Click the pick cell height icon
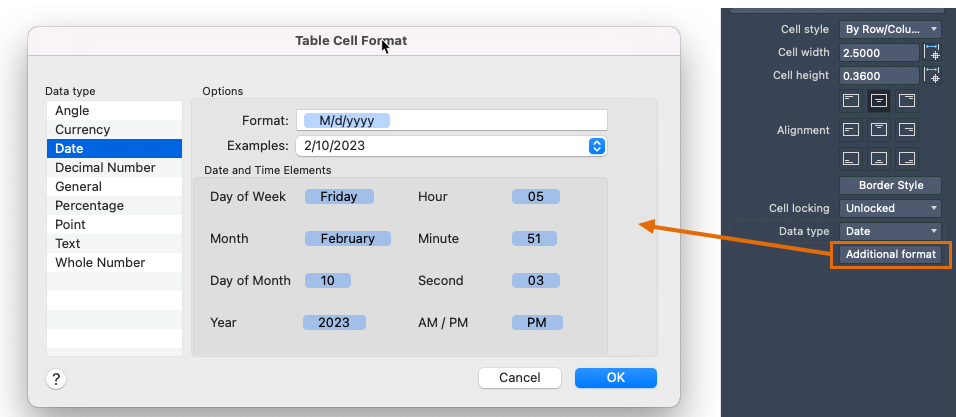 click(932, 75)
